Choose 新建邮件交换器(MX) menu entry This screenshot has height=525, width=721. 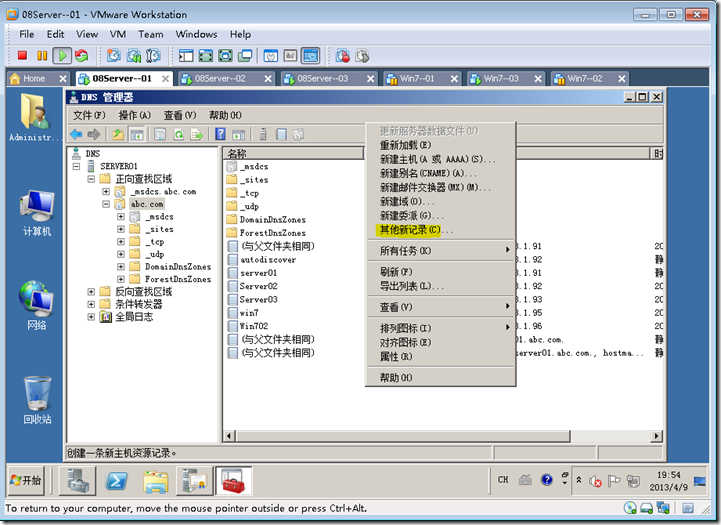[441, 187]
